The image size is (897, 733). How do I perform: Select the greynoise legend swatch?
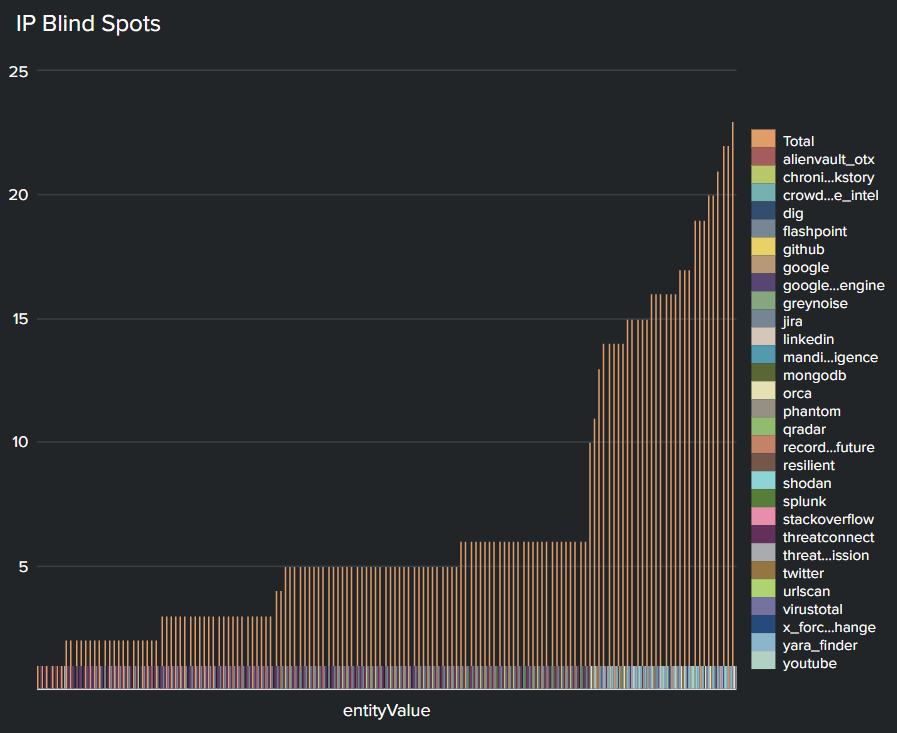click(x=763, y=301)
